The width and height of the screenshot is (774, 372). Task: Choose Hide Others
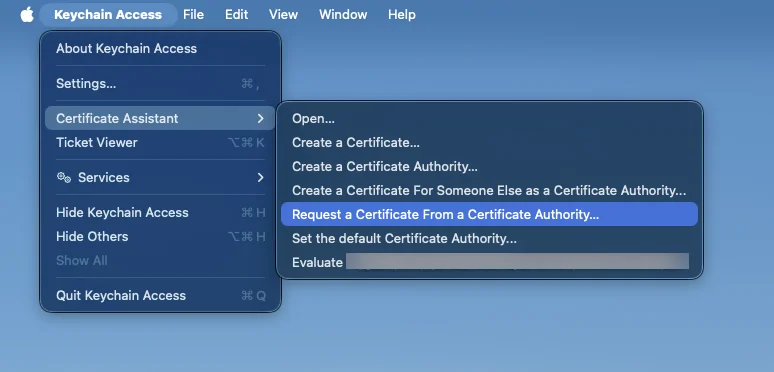point(160,237)
